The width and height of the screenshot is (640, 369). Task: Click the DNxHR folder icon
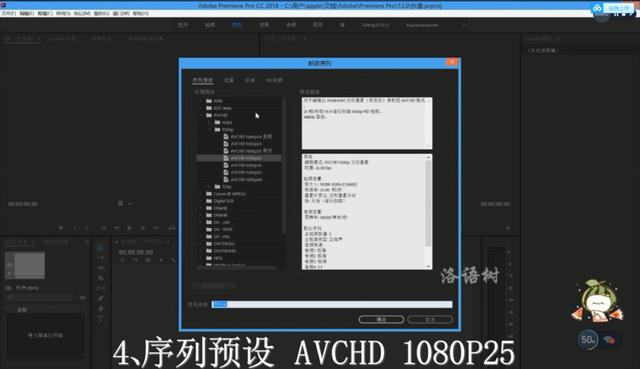209,215
